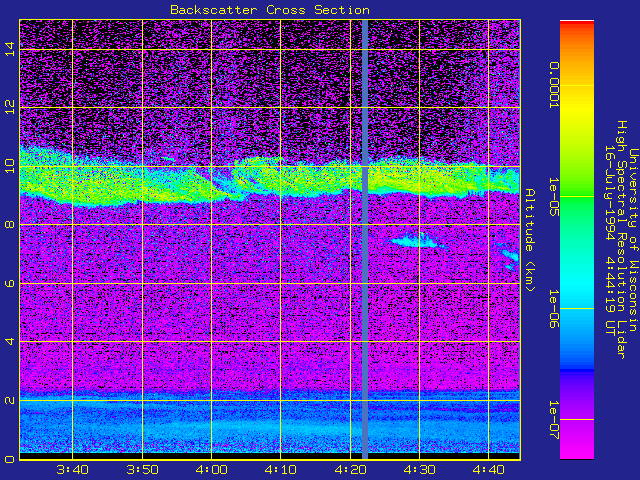The width and height of the screenshot is (640, 480).
Task: Select the 4:20 time axis label
Action: [350, 470]
